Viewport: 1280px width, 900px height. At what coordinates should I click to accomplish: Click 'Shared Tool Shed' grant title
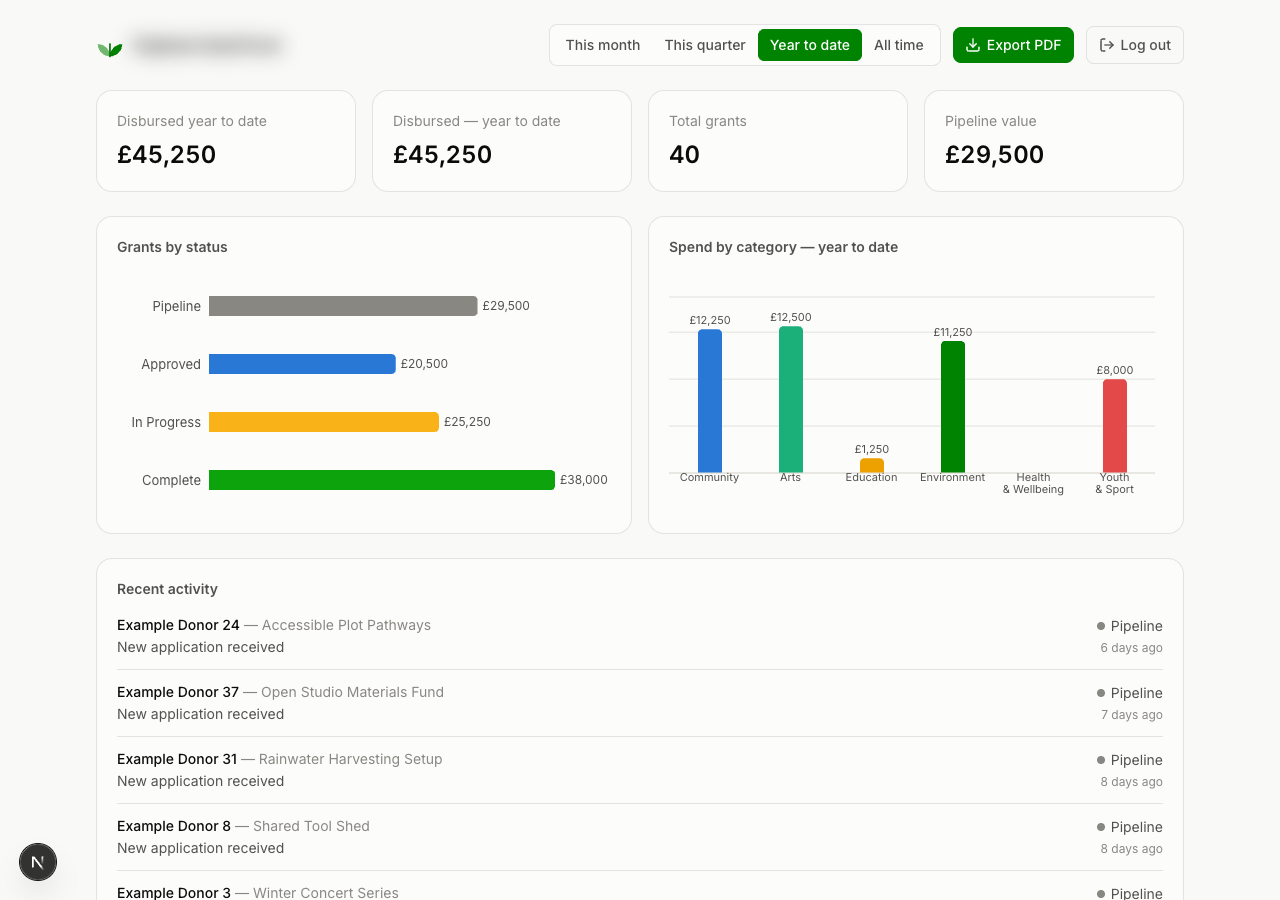coord(311,826)
